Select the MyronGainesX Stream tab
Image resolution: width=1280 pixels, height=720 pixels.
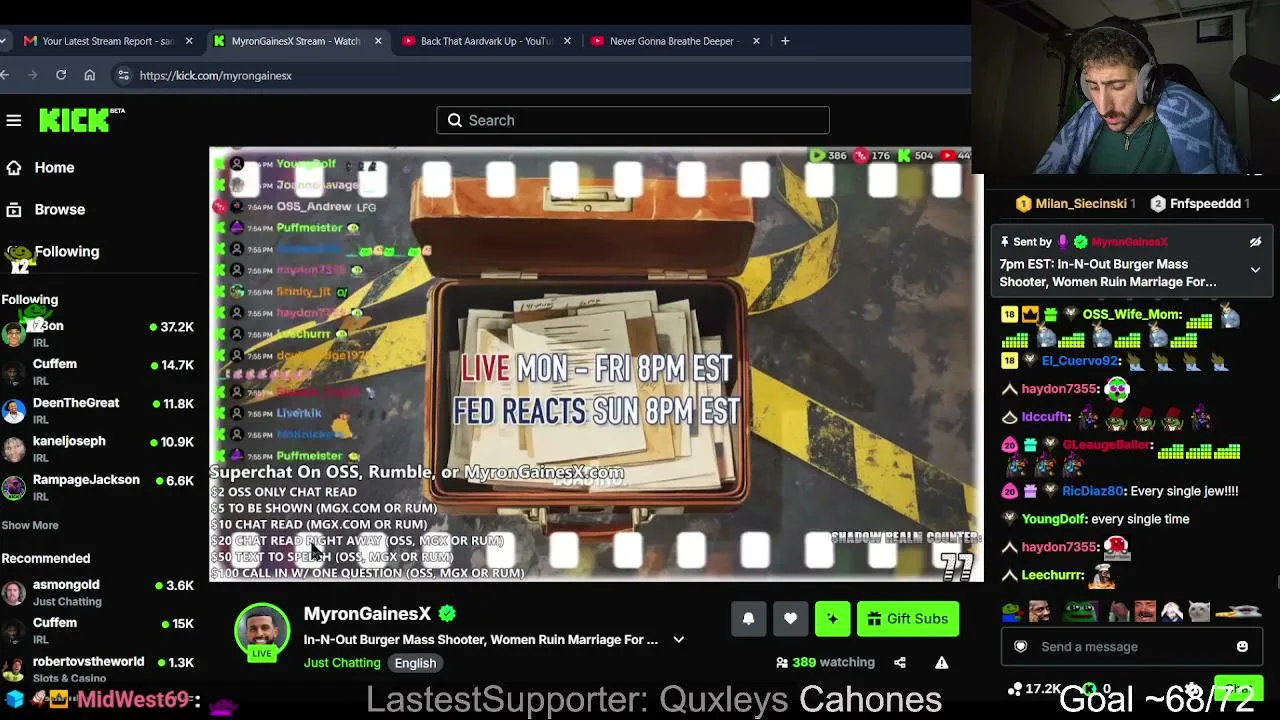tap(296, 41)
